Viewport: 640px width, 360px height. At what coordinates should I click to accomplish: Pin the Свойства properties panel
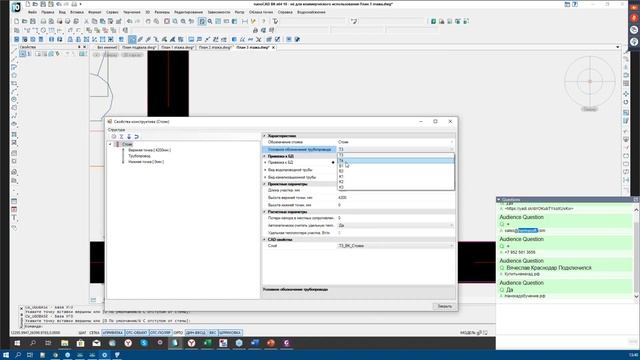(x=79, y=47)
